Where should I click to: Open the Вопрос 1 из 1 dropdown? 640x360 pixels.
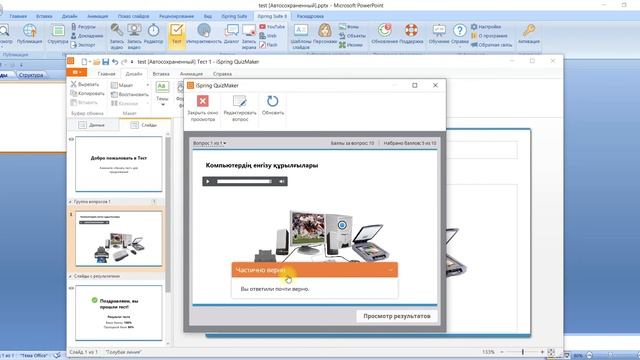coord(209,143)
